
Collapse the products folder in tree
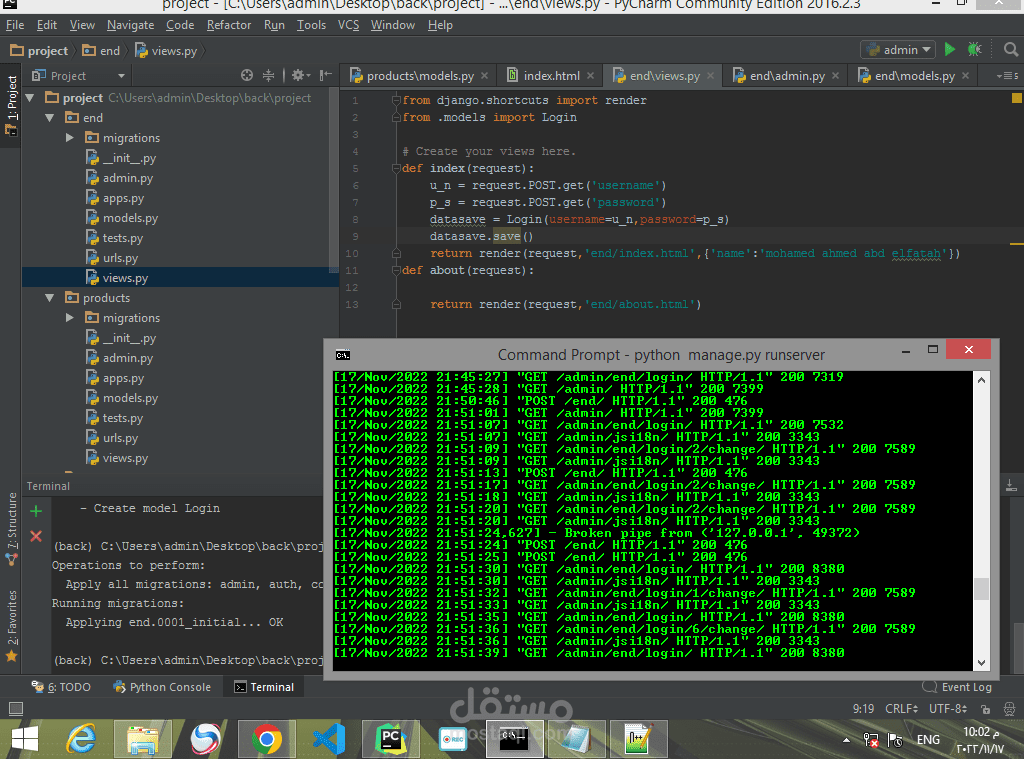click(x=50, y=298)
